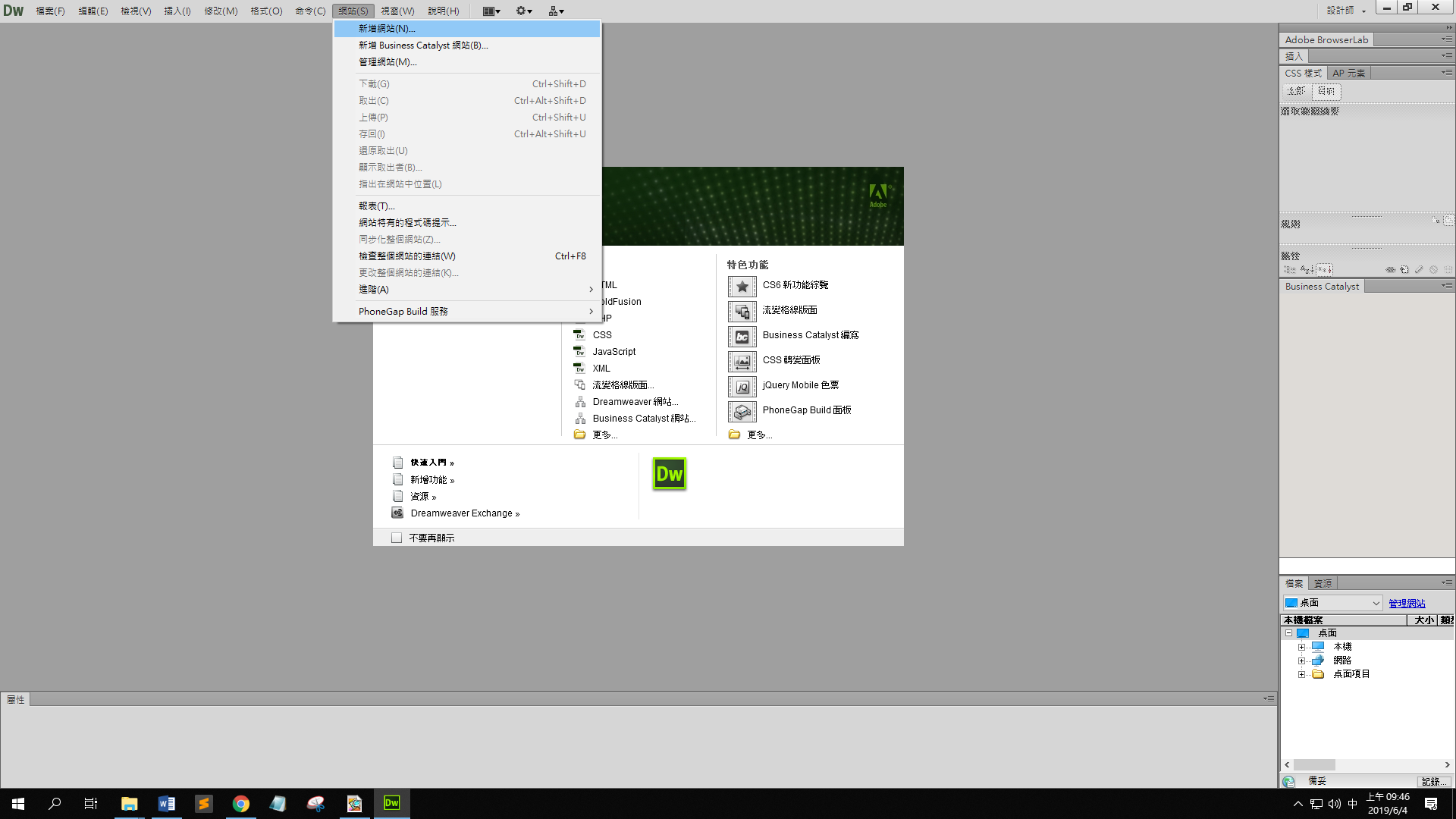Open the Dreamweaver Exchange link

[461, 513]
